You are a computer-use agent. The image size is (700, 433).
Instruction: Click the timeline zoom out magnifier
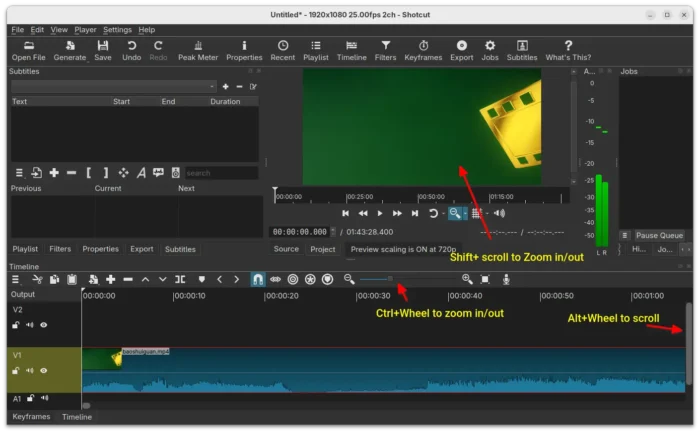click(349, 279)
